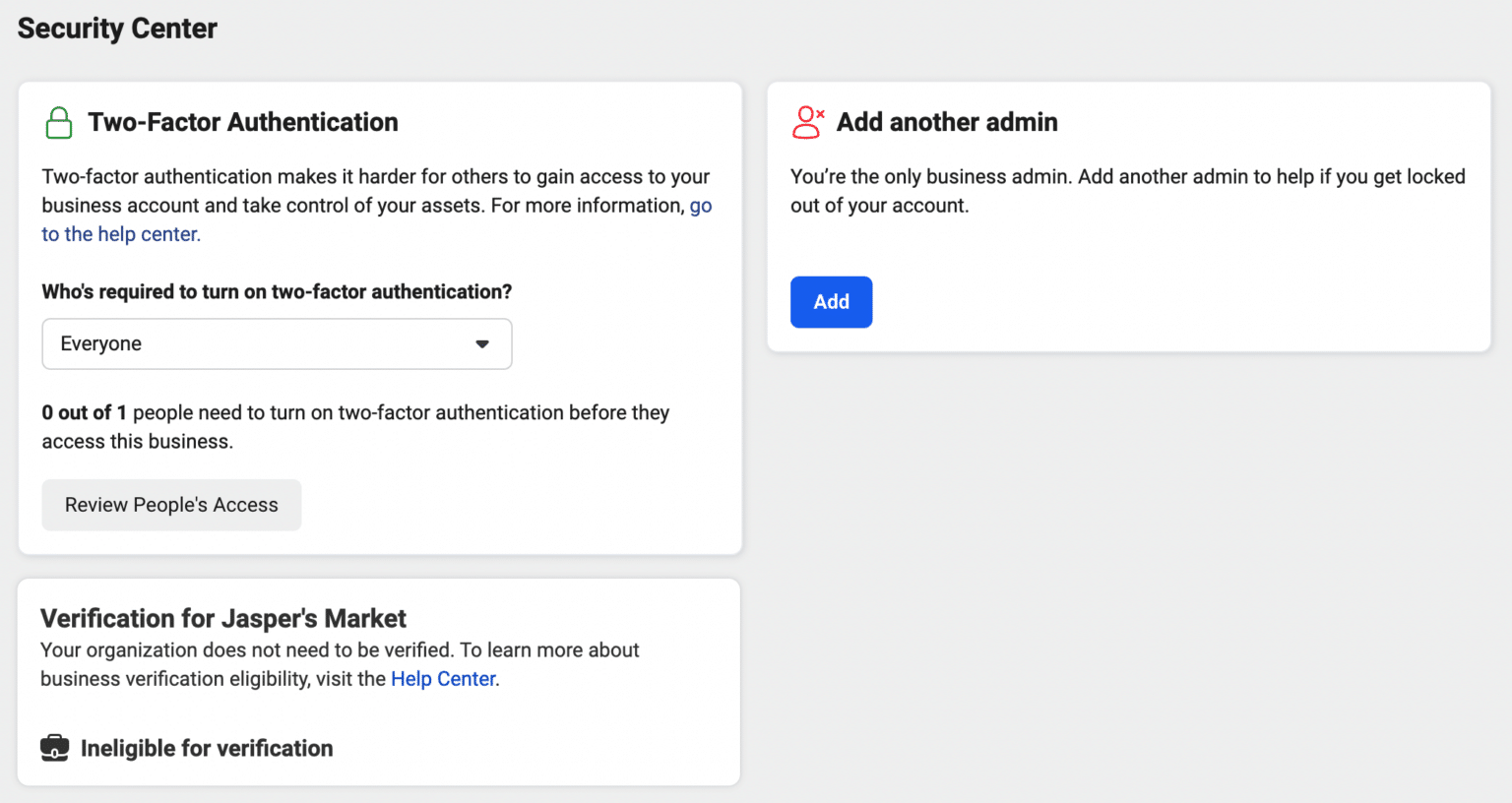Click the briefcase beside Ineligible for verification

pyautogui.click(x=55, y=748)
